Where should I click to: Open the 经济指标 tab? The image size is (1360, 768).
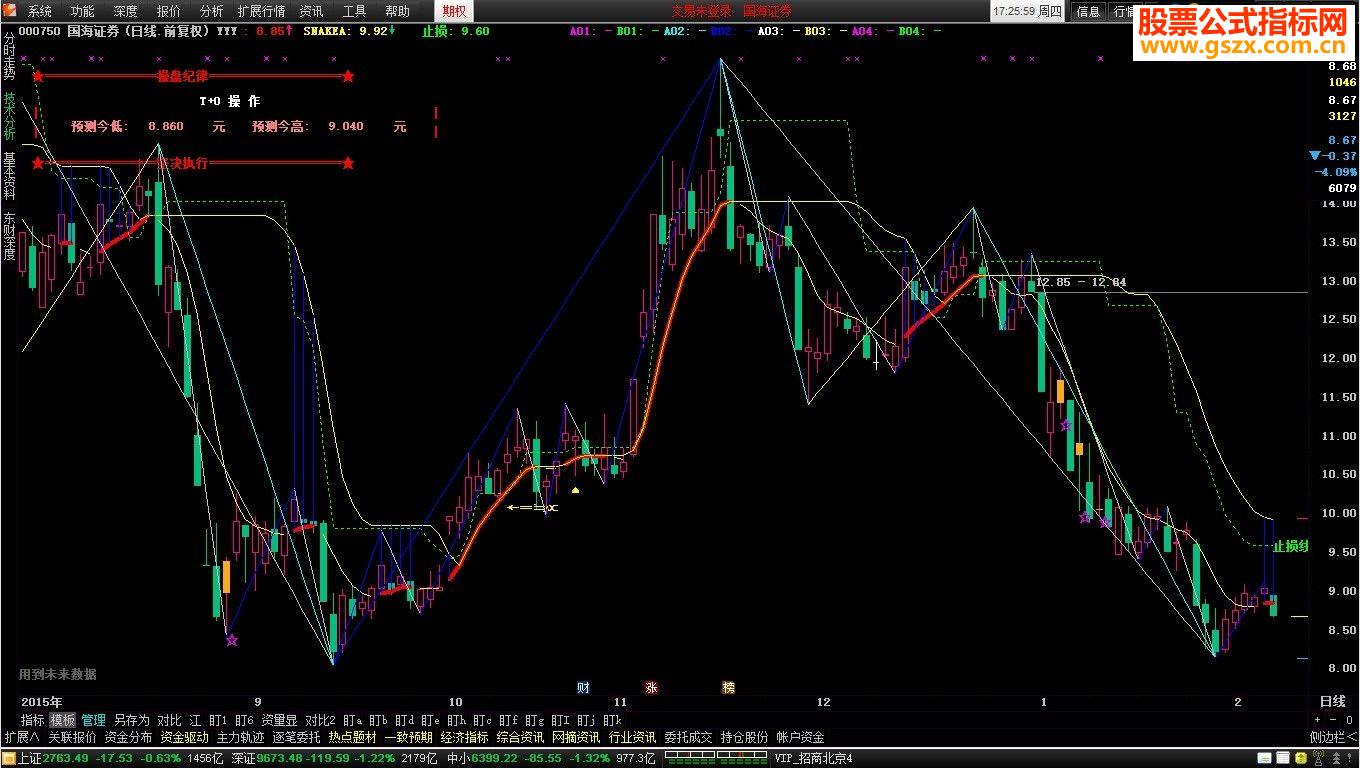(464, 737)
